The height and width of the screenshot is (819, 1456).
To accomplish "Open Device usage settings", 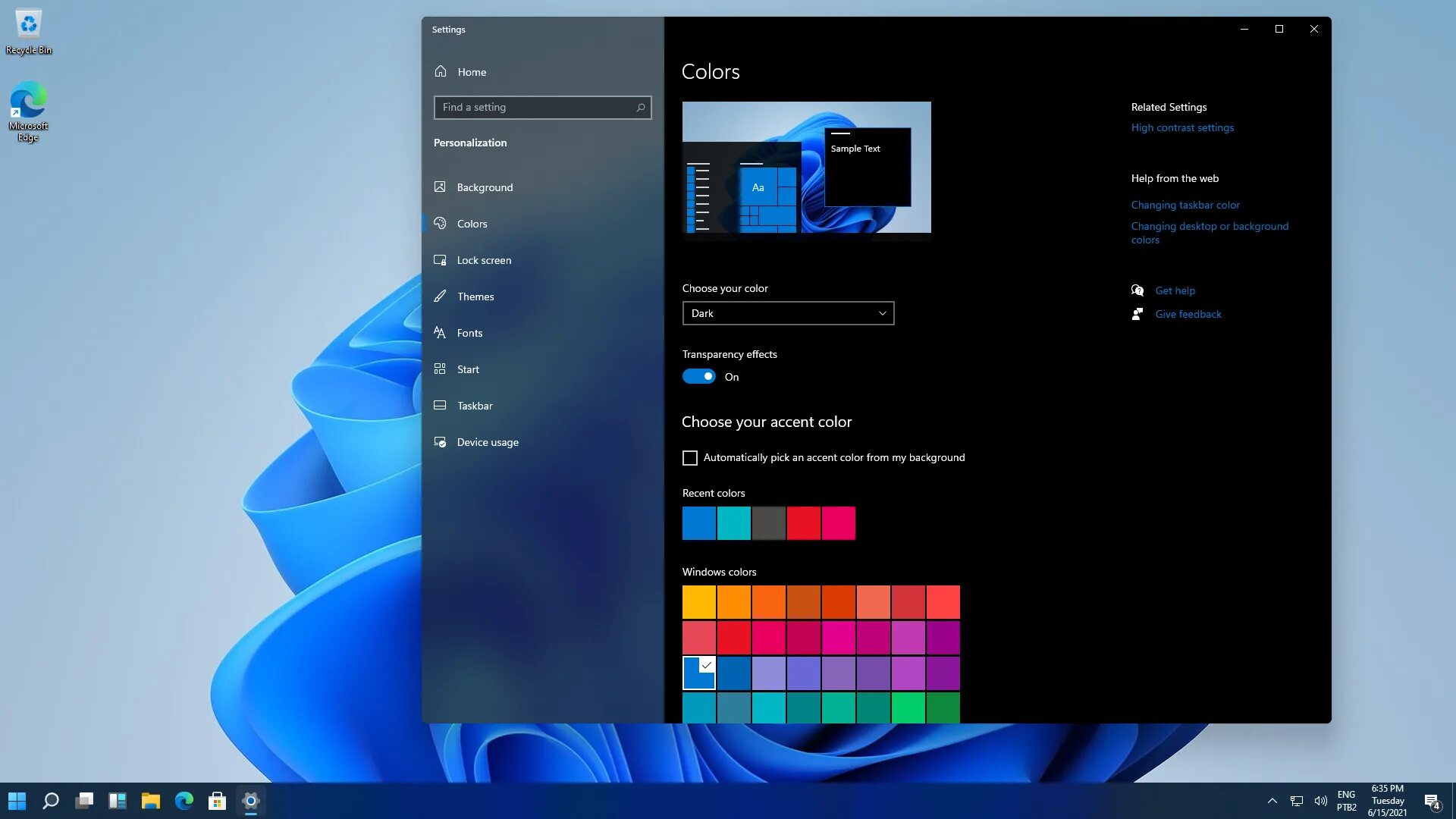I will tap(487, 441).
